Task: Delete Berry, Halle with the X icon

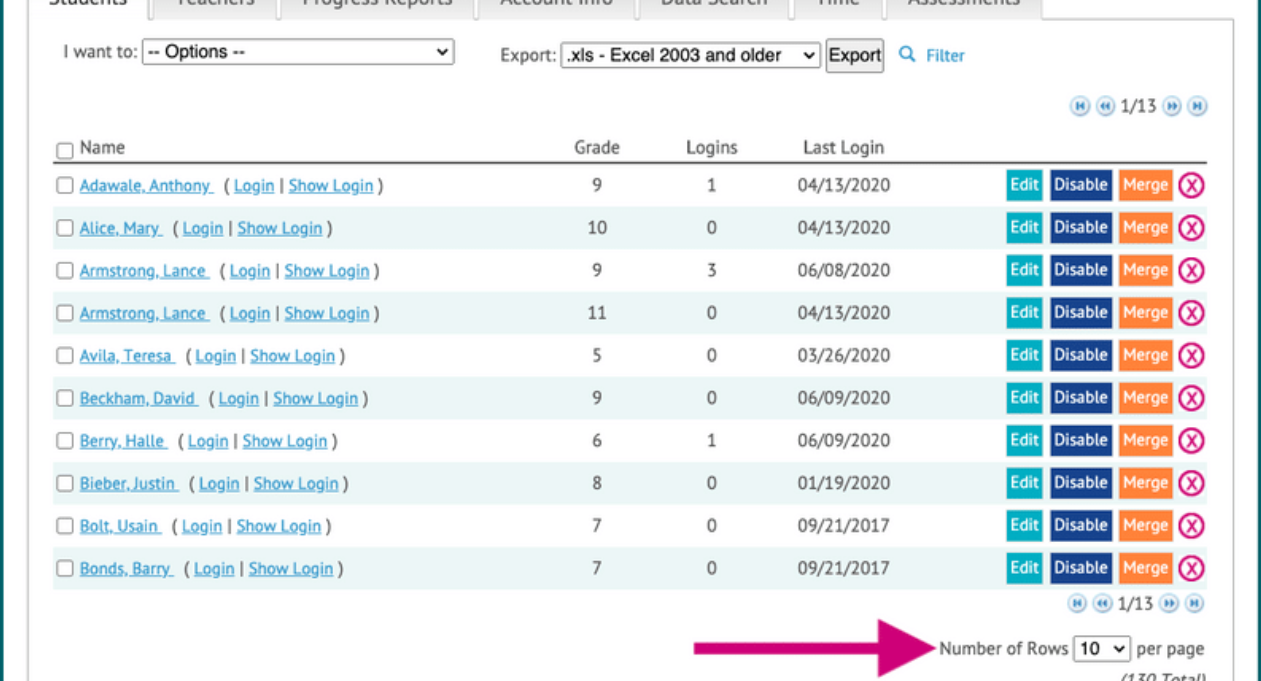Action: tap(1191, 440)
